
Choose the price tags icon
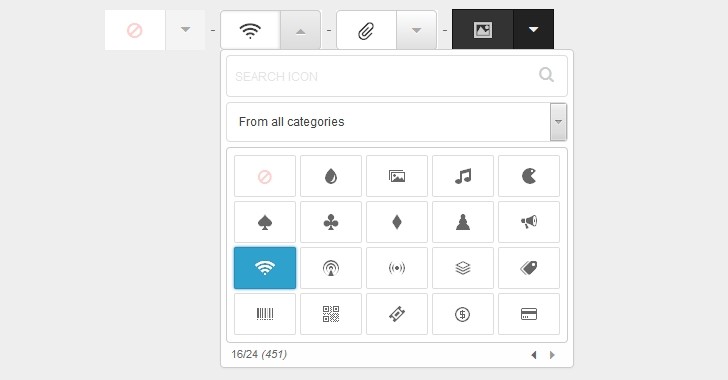(x=529, y=268)
